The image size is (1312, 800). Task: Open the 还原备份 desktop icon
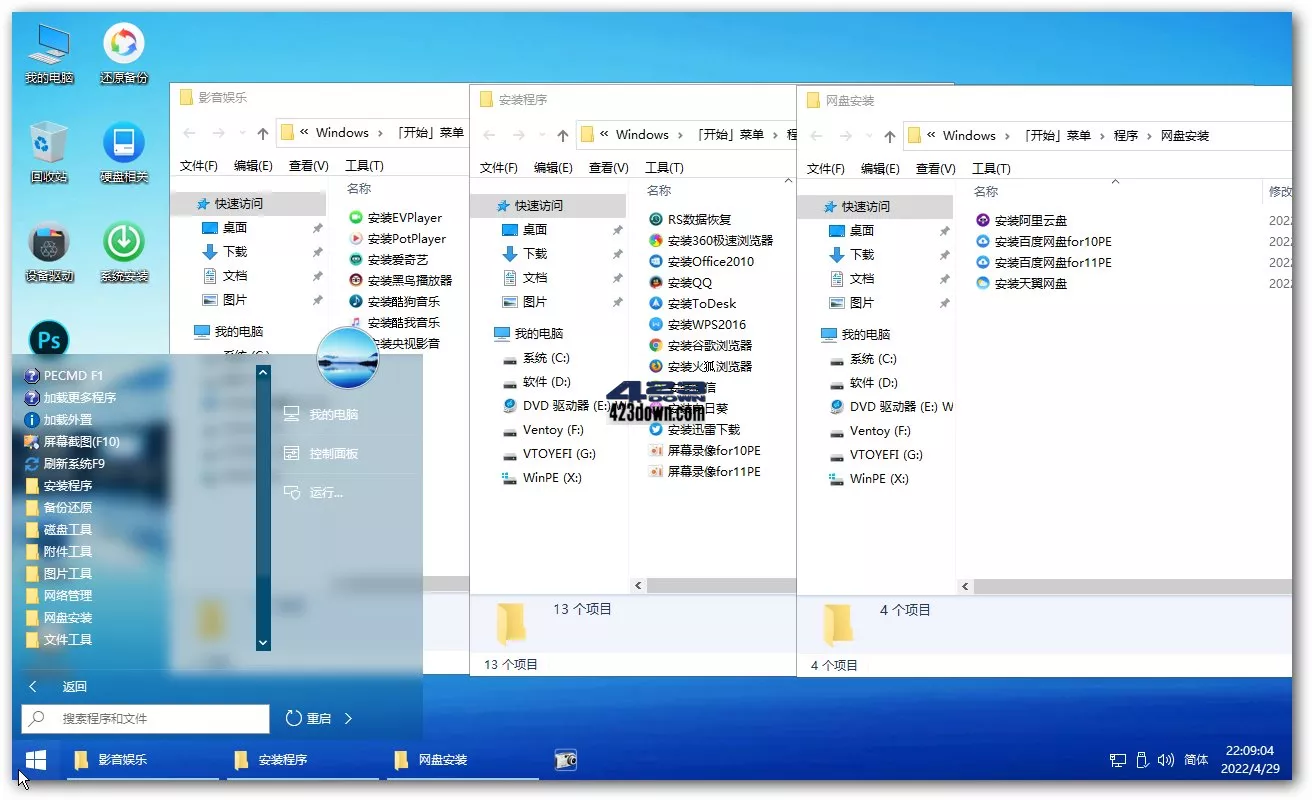pyautogui.click(x=122, y=52)
